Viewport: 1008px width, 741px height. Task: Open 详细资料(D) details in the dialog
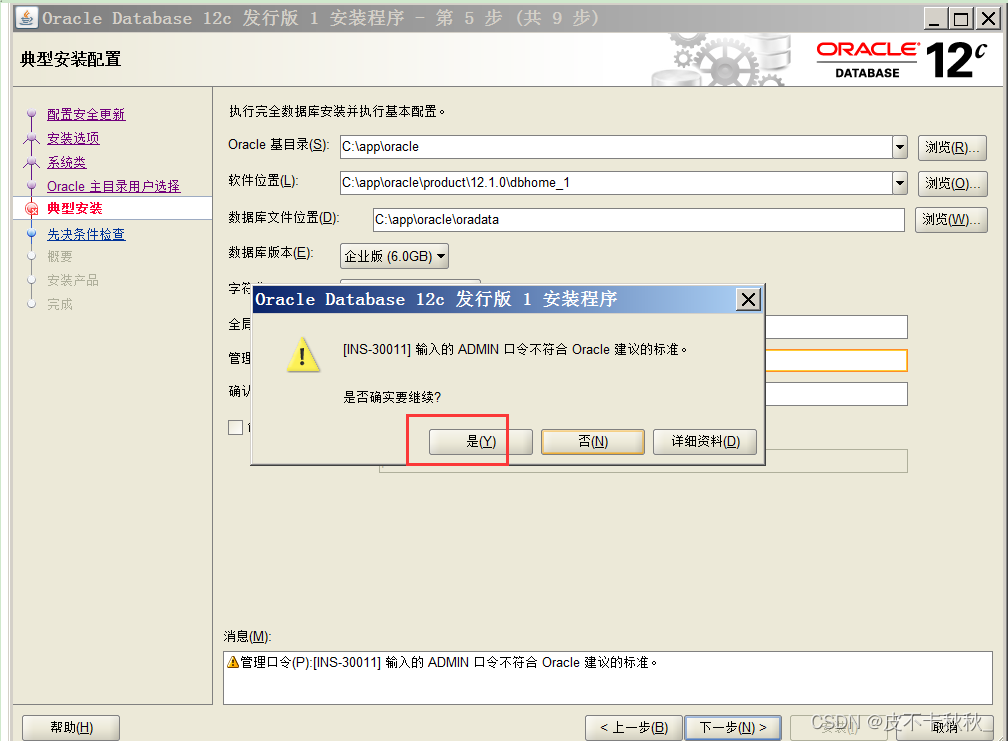pyautogui.click(x=705, y=442)
